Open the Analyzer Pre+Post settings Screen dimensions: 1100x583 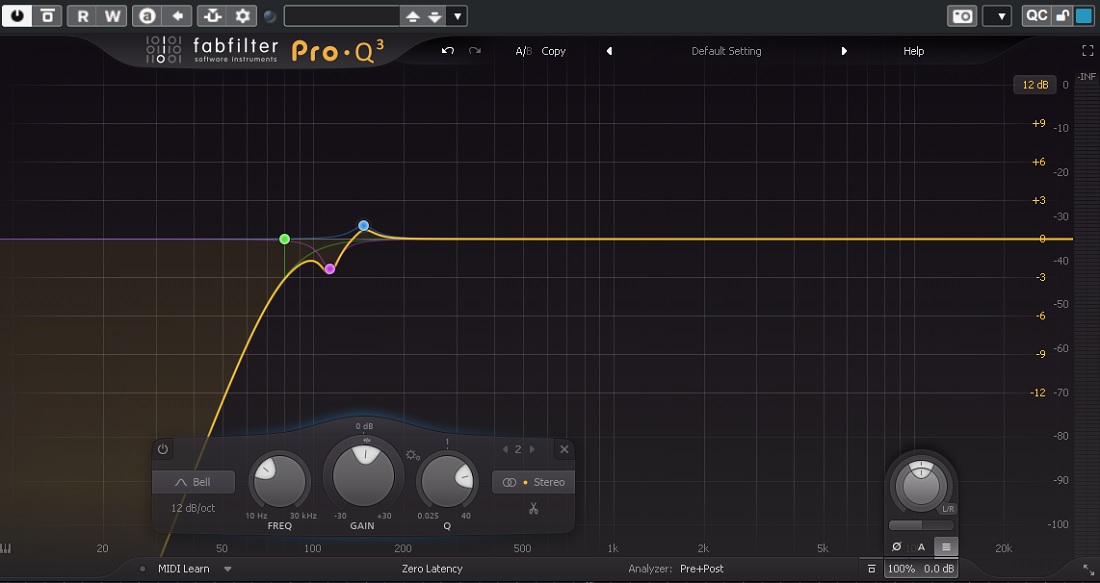click(676, 569)
